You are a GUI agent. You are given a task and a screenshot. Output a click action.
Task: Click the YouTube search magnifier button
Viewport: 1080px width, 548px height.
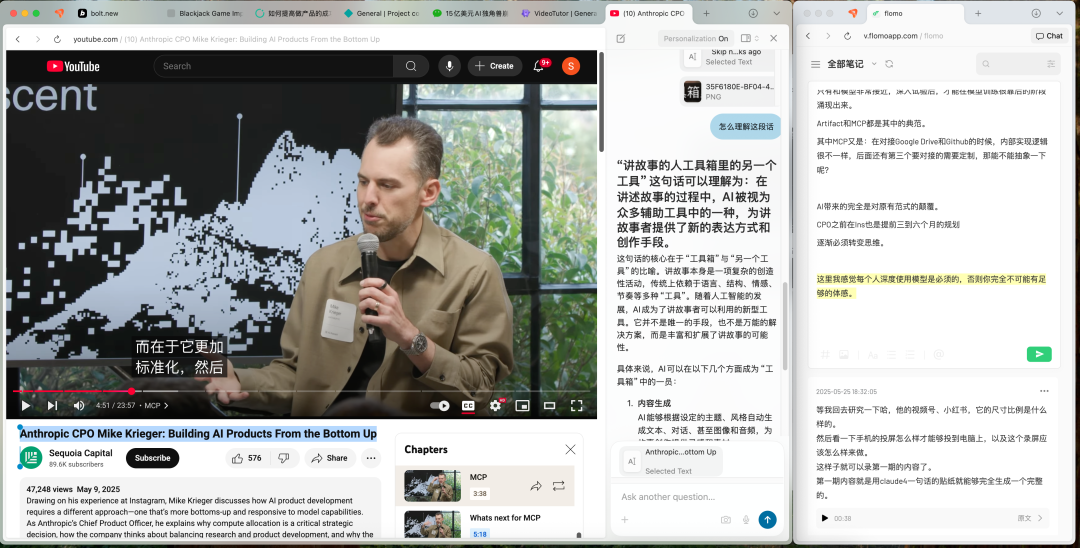point(411,66)
